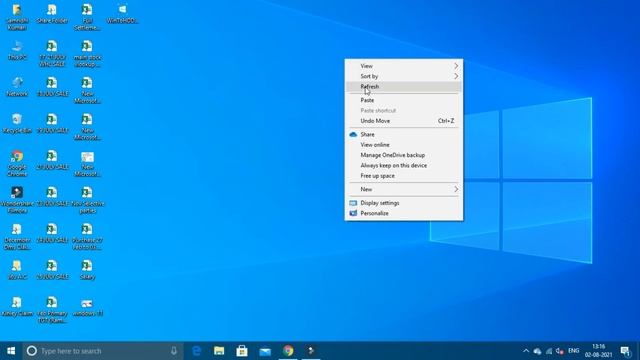Open OneDrive cloud tray icon
640x360 pixels.
(538, 351)
